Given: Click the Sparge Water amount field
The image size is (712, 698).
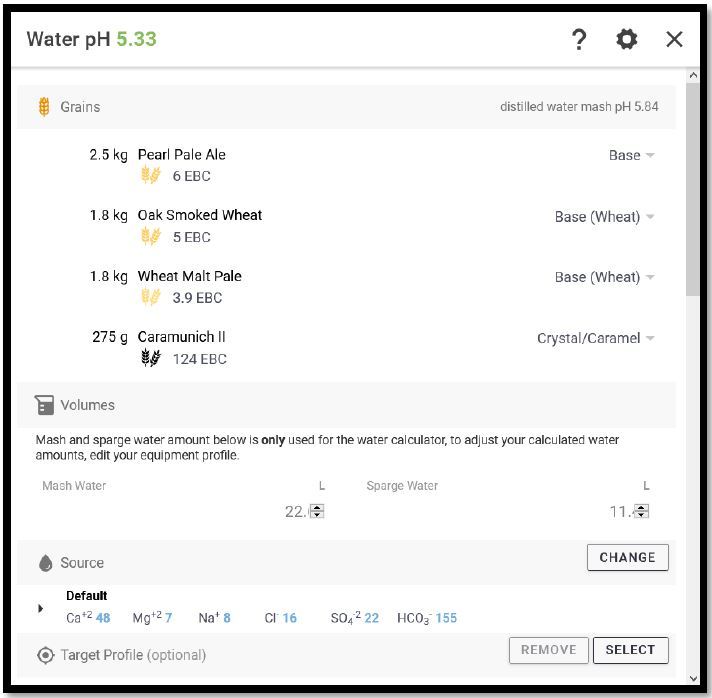Looking at the screenshot, I should point(508,511).
